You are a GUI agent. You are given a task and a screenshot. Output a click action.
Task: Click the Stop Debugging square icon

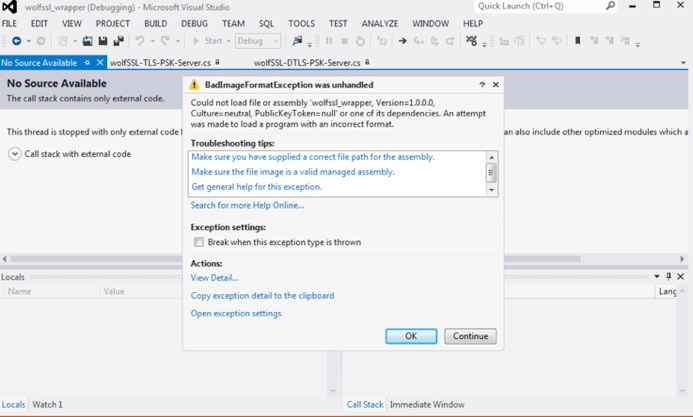345,41
